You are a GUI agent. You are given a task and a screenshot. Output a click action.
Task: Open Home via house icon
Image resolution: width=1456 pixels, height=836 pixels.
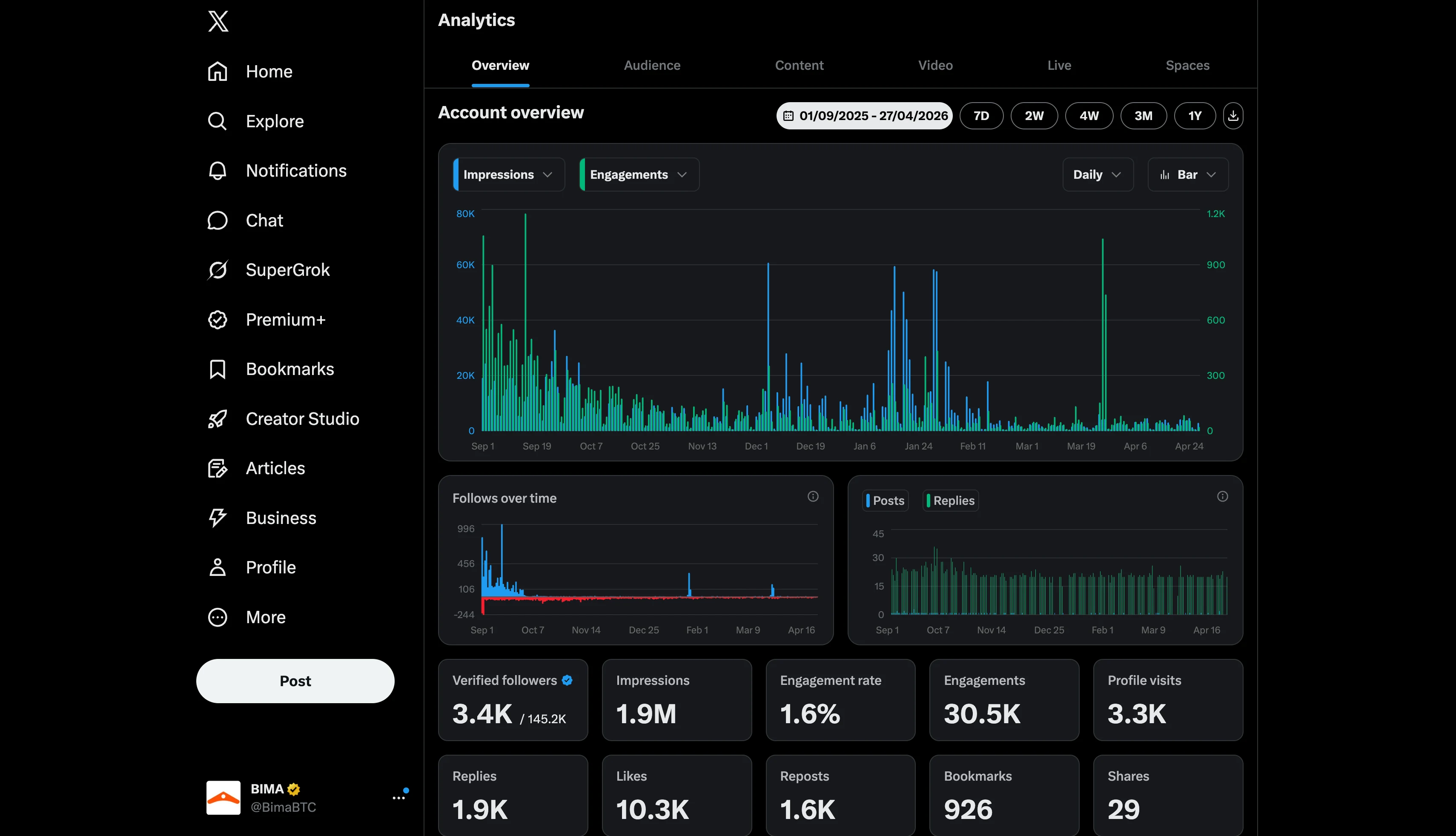coord(218,71)
